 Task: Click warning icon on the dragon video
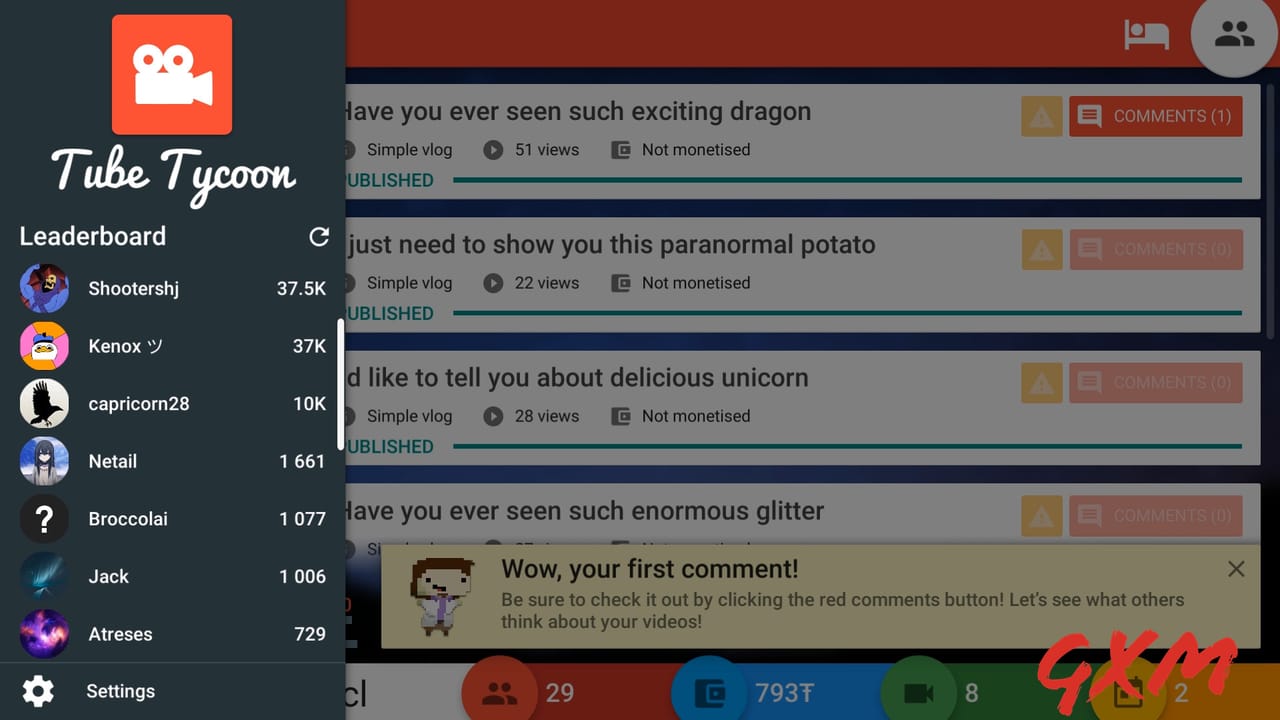1041,116
